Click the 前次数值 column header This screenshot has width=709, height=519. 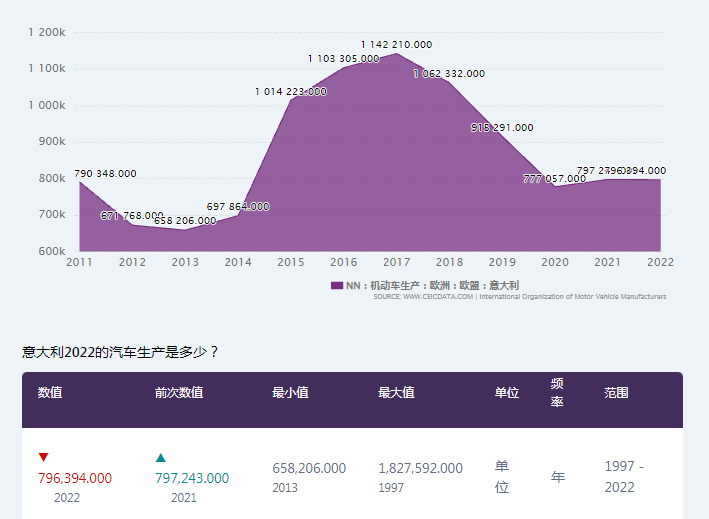coord(179,392)
